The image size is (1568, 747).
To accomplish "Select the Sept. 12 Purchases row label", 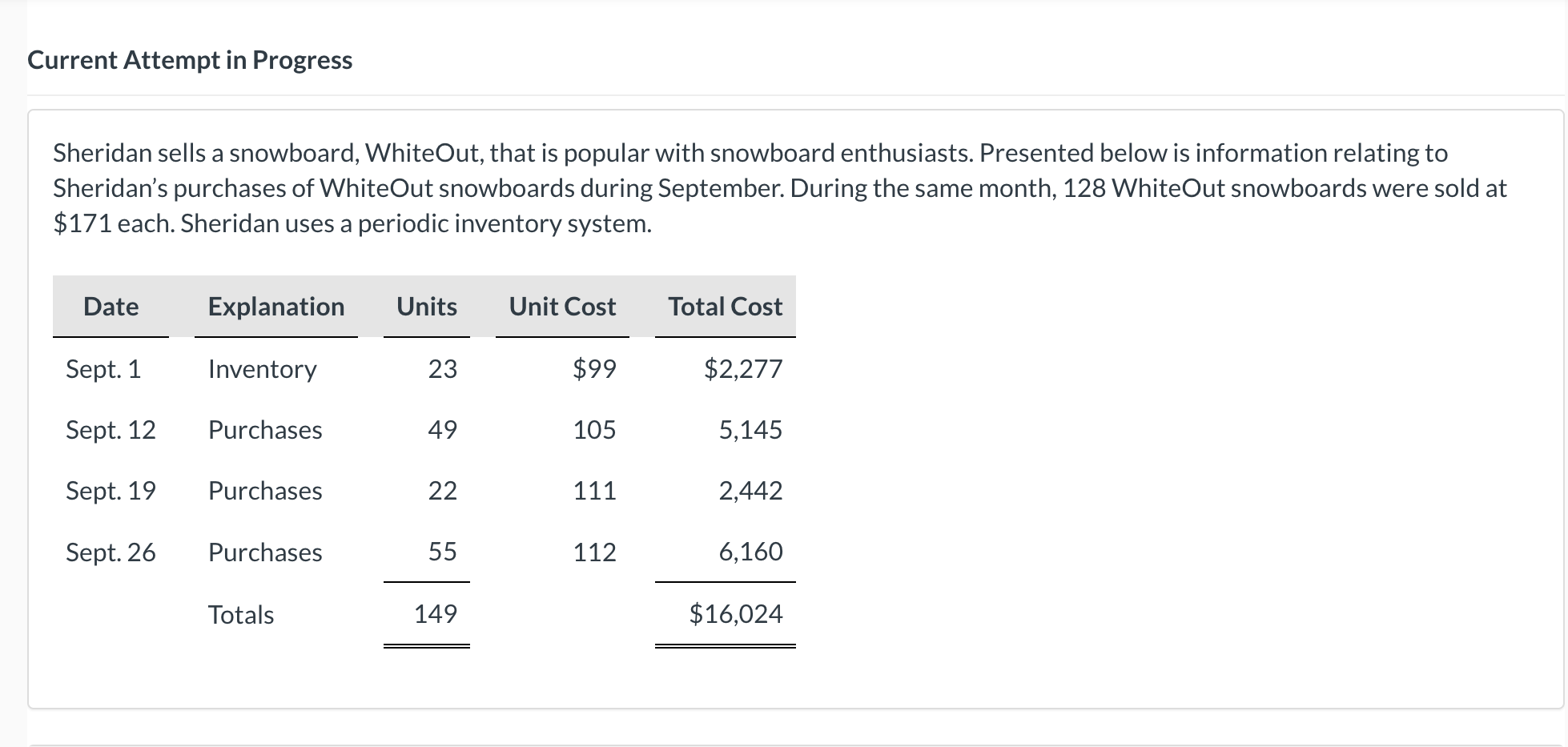I will pyautogui.click(x=265, y=430).
